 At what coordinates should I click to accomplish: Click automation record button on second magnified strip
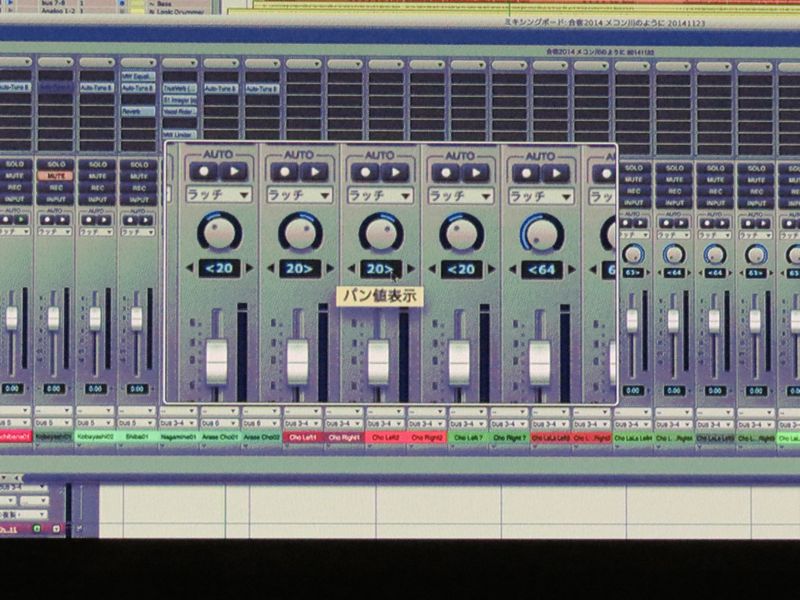pyautogui.click(x=284, y=172)
